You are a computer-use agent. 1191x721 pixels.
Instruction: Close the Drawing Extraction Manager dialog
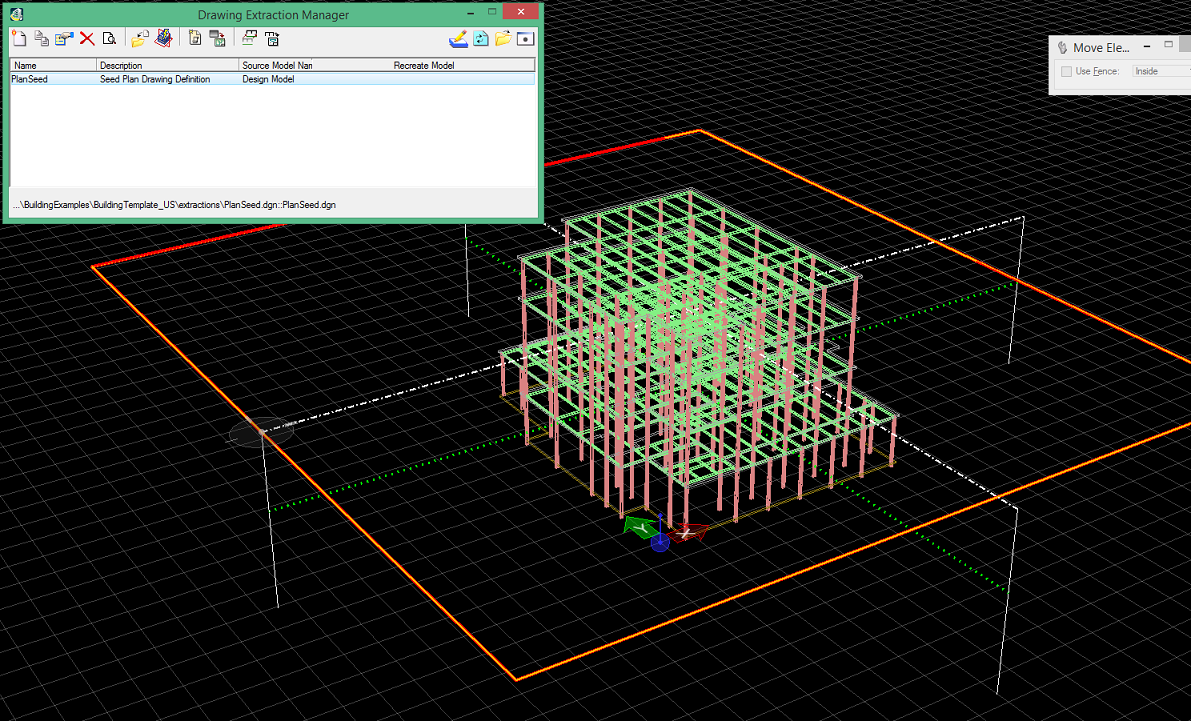click(x=521, y=11)
